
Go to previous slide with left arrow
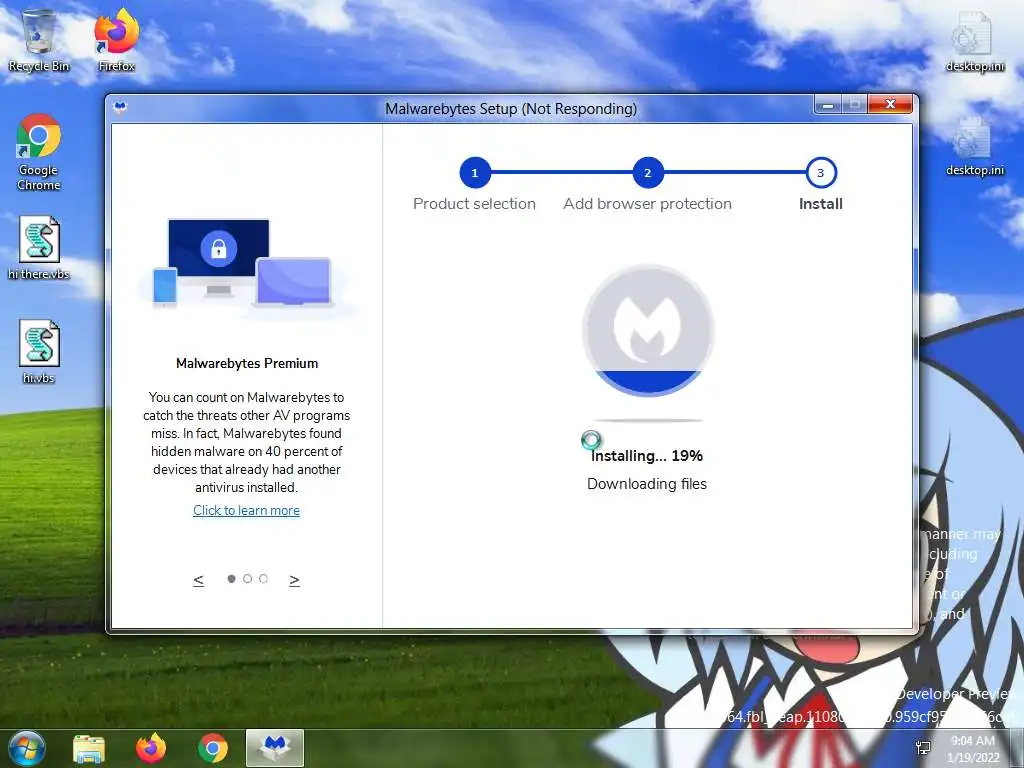point(199,580)
